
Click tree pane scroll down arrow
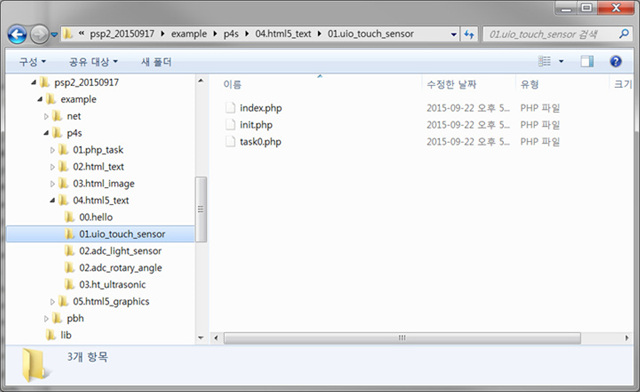[200, 338]
